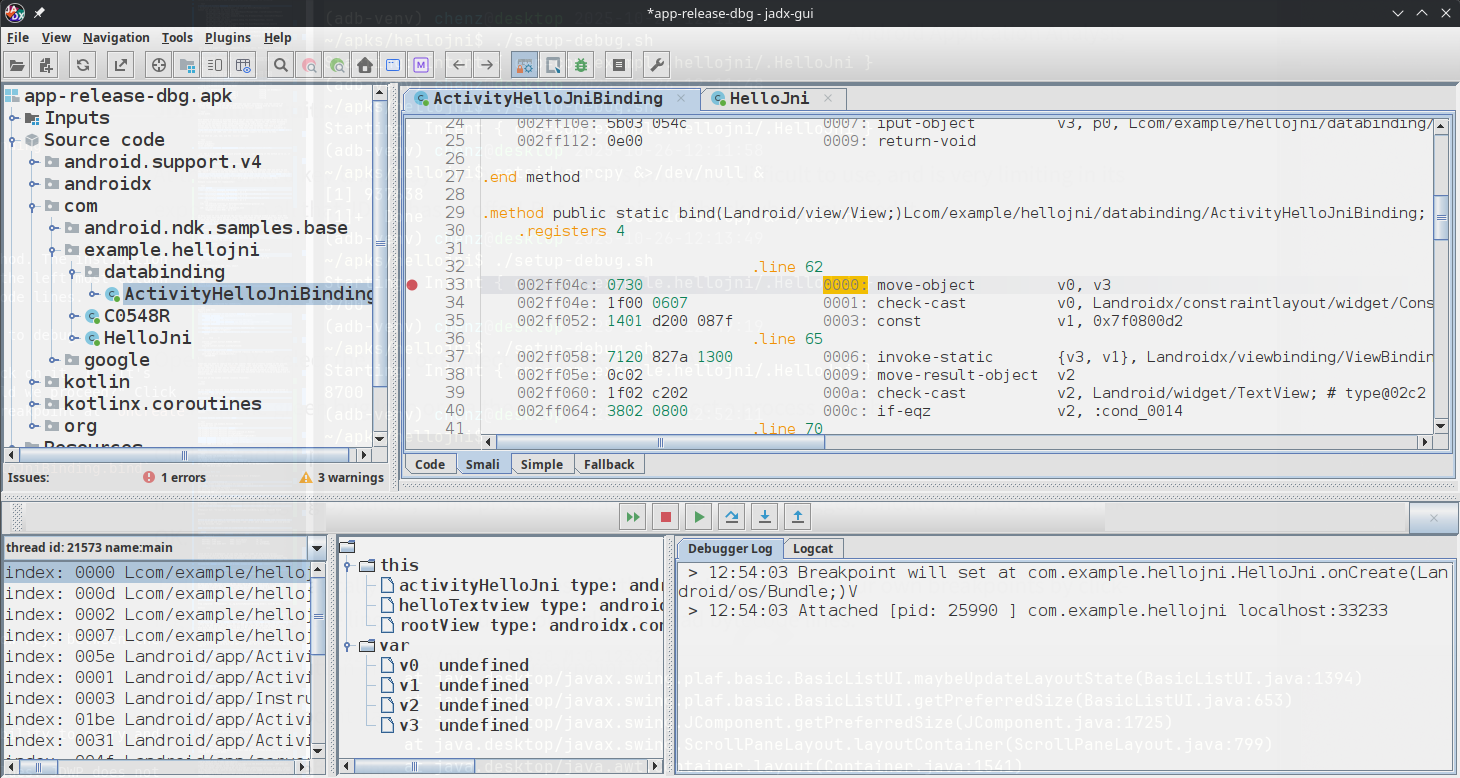Step into with the blue down-arrow debugger icon

click(765, 516)
